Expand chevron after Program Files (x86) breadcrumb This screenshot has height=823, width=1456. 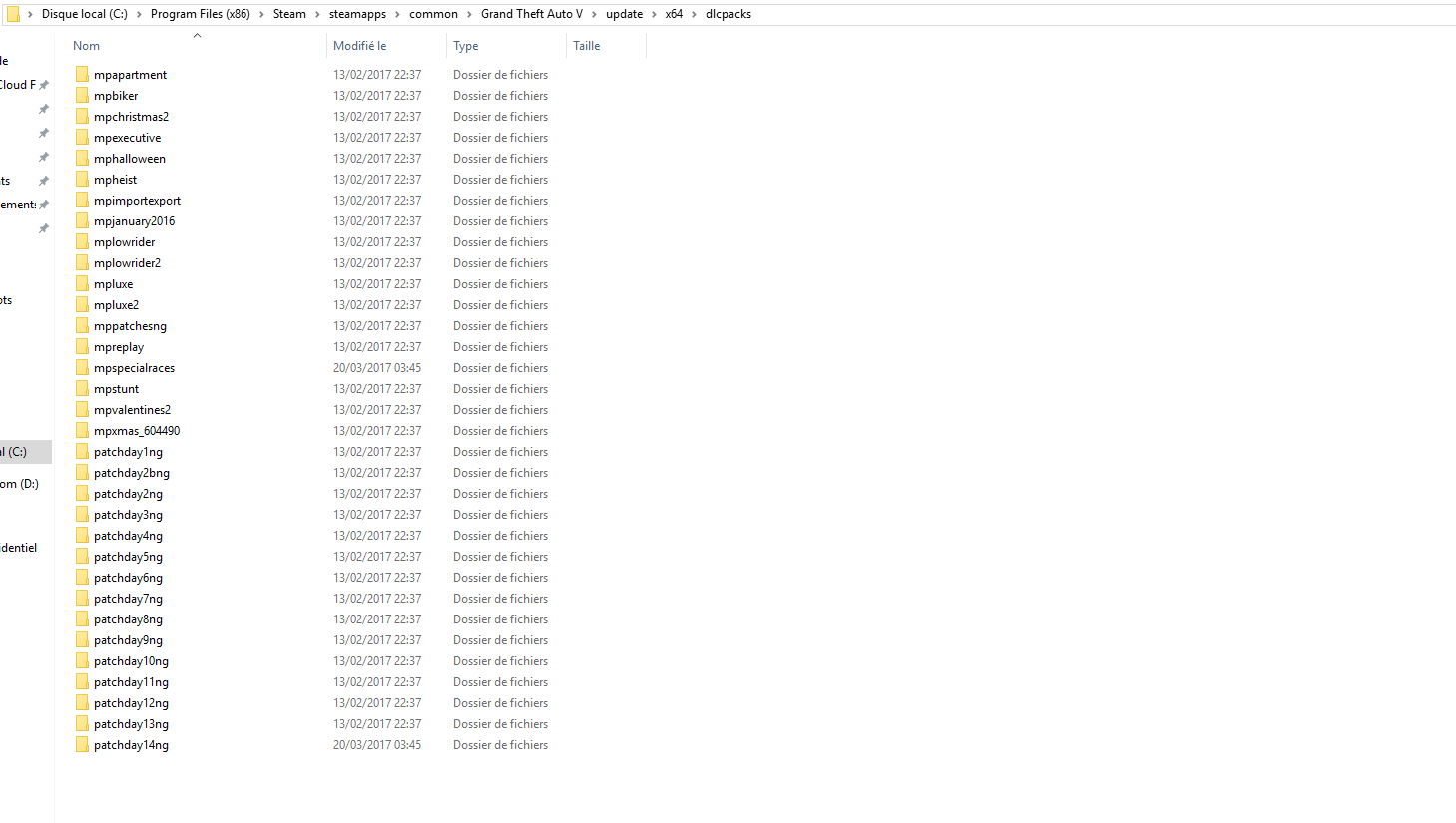tap(261, 14)
